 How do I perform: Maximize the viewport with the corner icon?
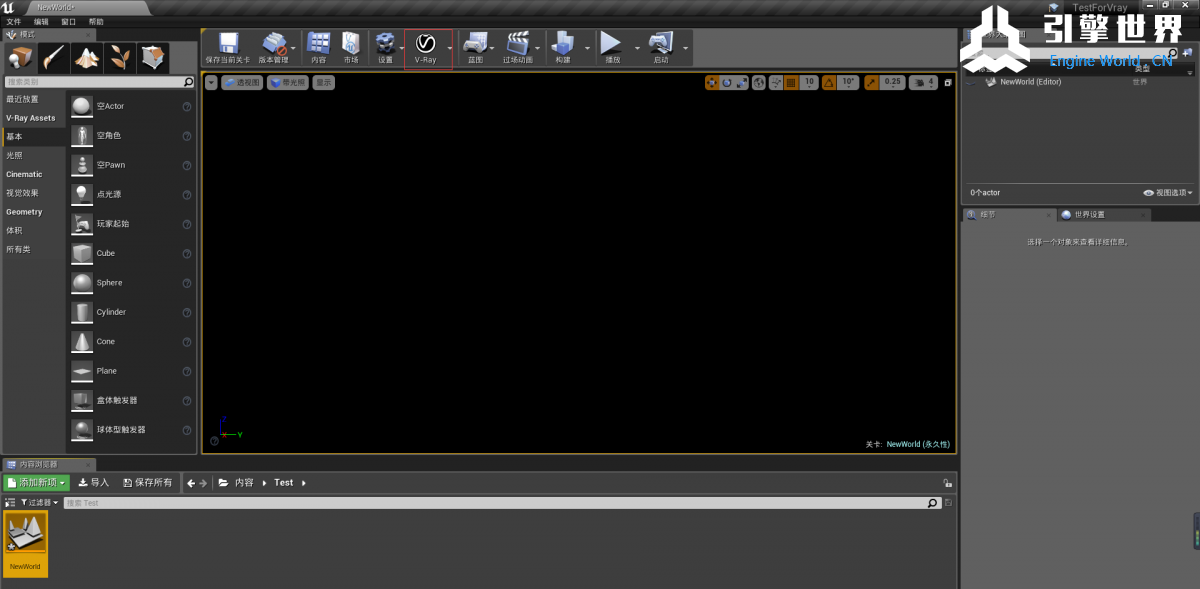tap(948, 82)
